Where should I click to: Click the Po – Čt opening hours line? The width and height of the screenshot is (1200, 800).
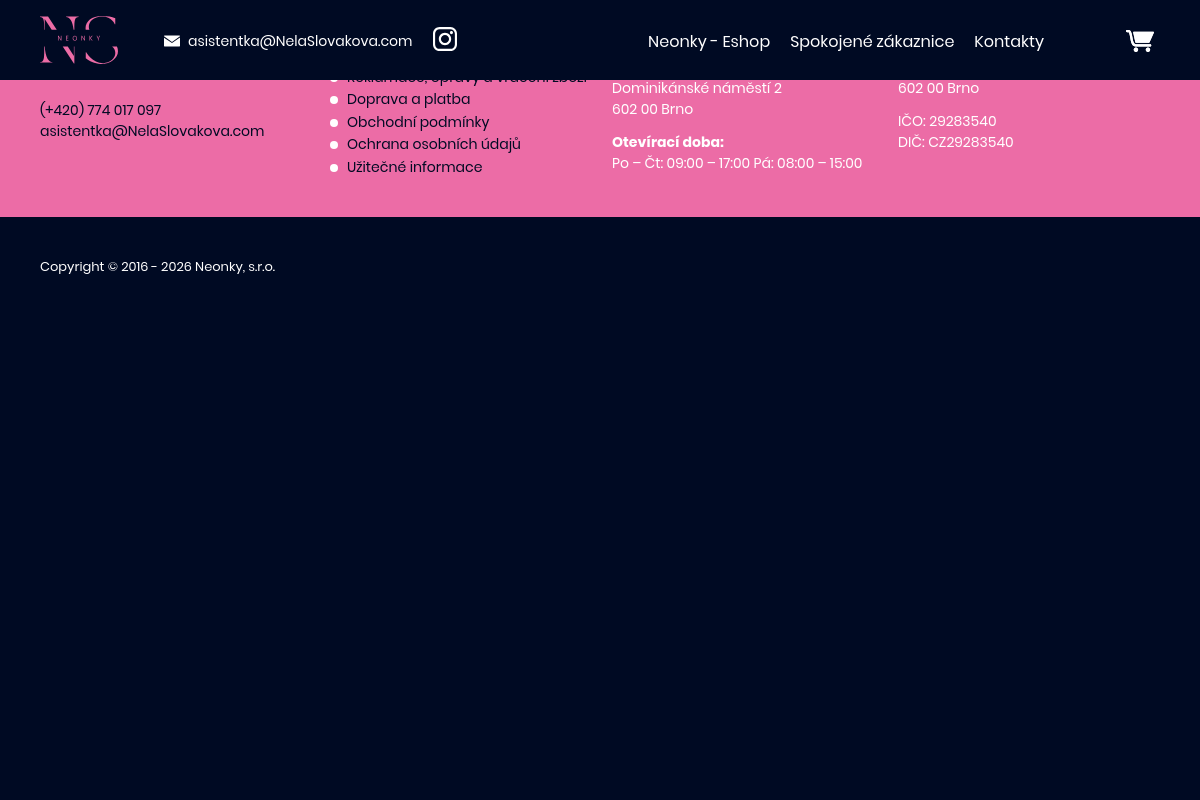[x=736, y=163]
